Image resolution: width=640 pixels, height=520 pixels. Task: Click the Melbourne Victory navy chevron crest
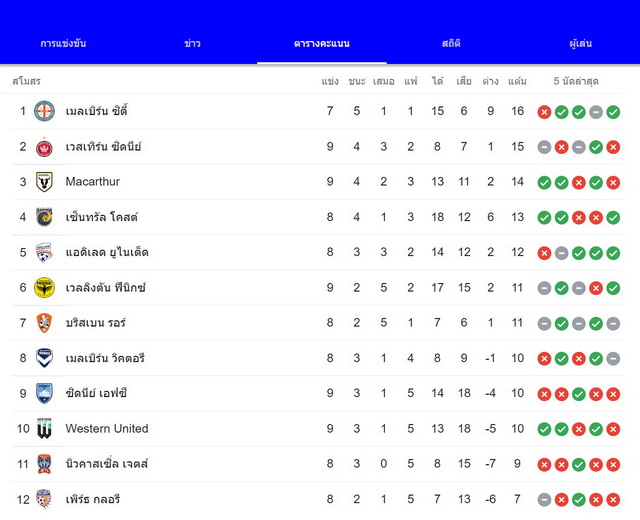(44, 358)
